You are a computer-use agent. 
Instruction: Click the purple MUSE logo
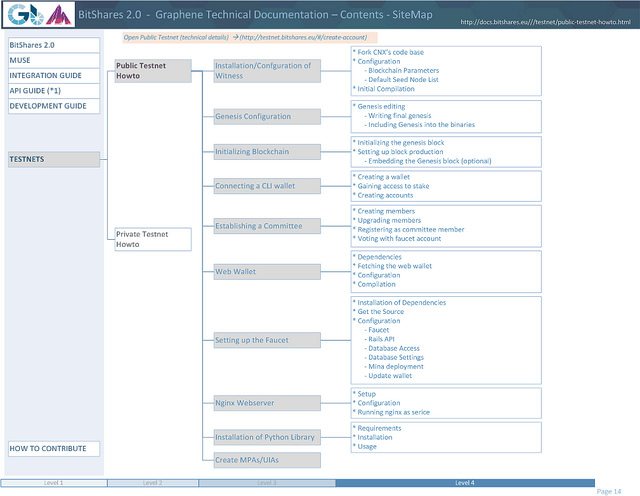click(x=58, y=15)
